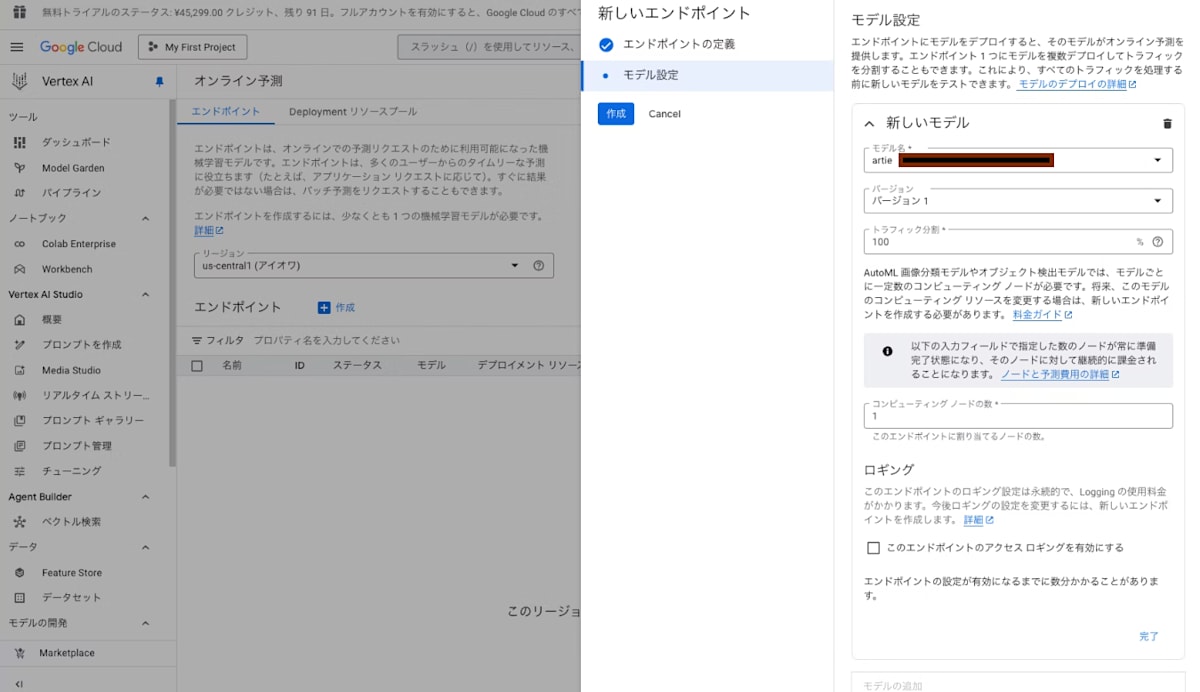The image size is (1200, 692).
Task: Open the ロギング 詳細 link
Action: click(979, 521)
